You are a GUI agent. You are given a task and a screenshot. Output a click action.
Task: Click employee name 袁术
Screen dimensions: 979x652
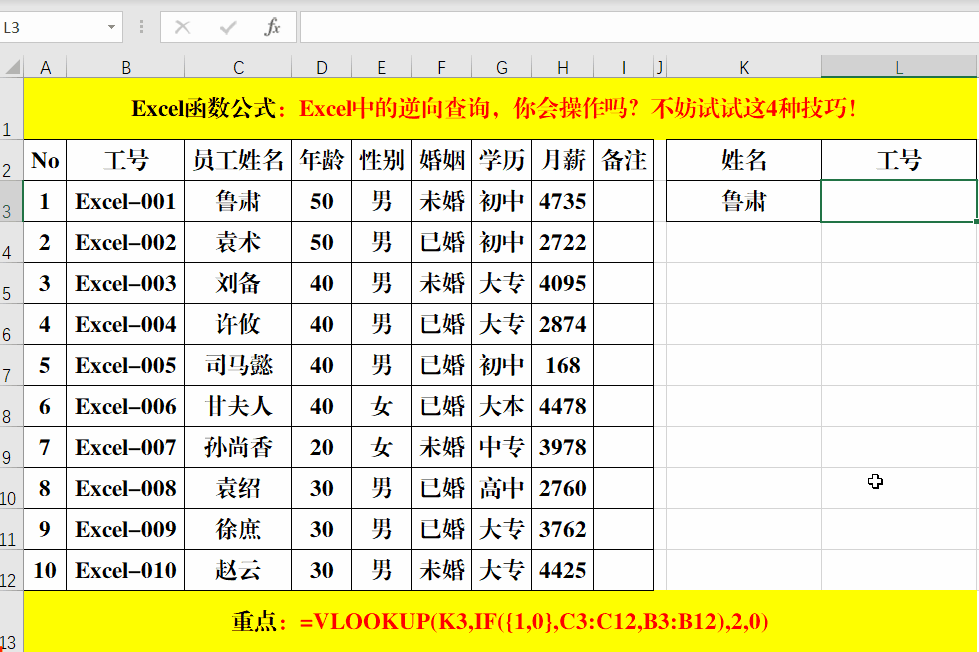pyautogui.click(x=238, y=242)
